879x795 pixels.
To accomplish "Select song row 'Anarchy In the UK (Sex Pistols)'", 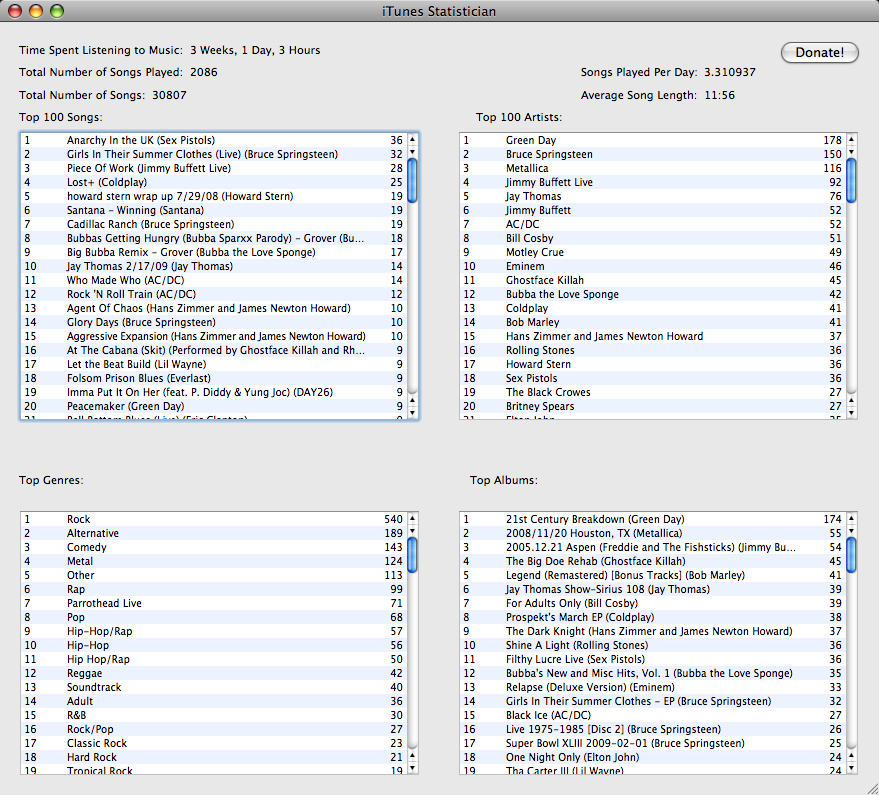I will pos(214,140).
